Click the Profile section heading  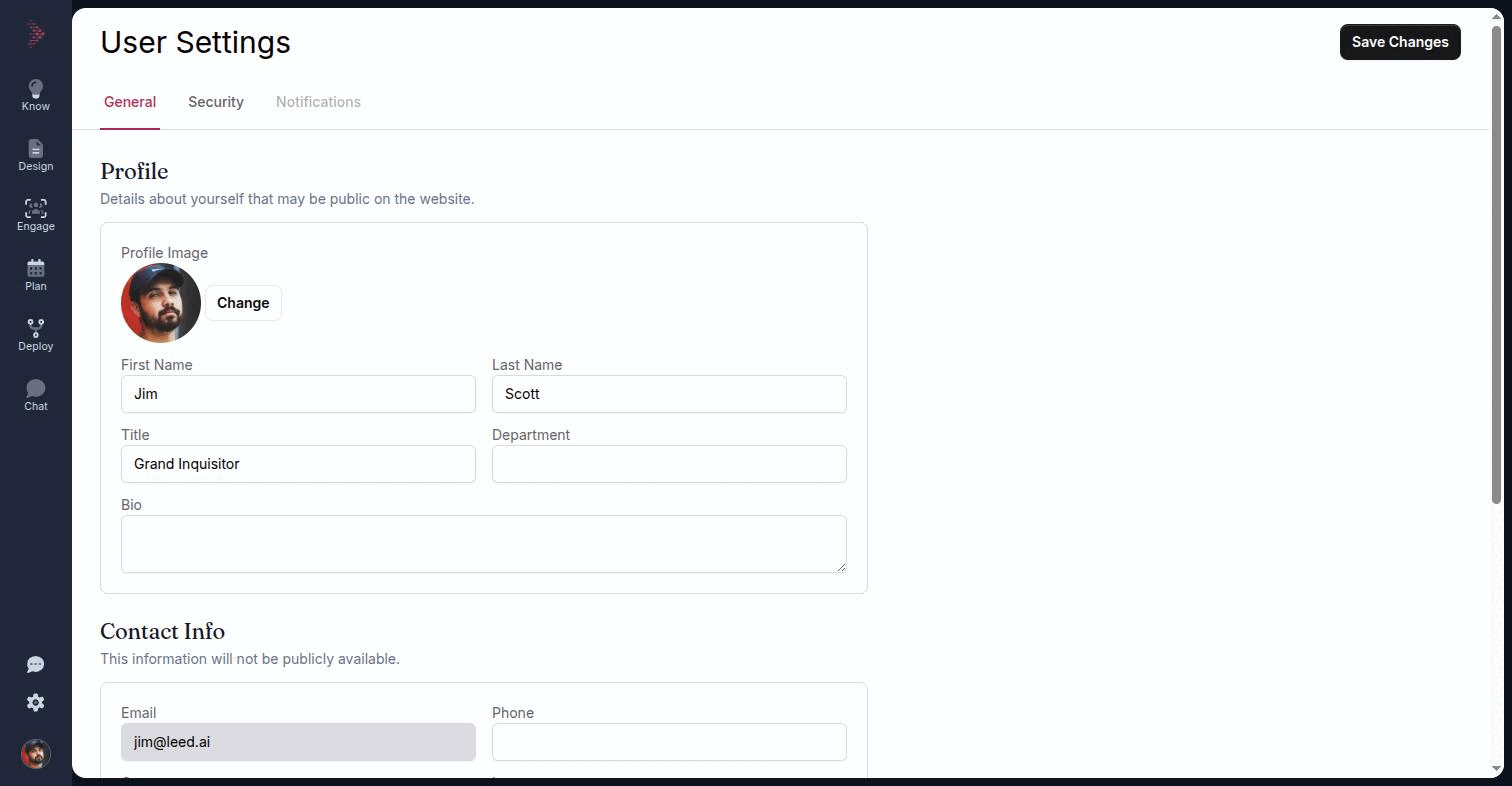click(x=134, y=171)
